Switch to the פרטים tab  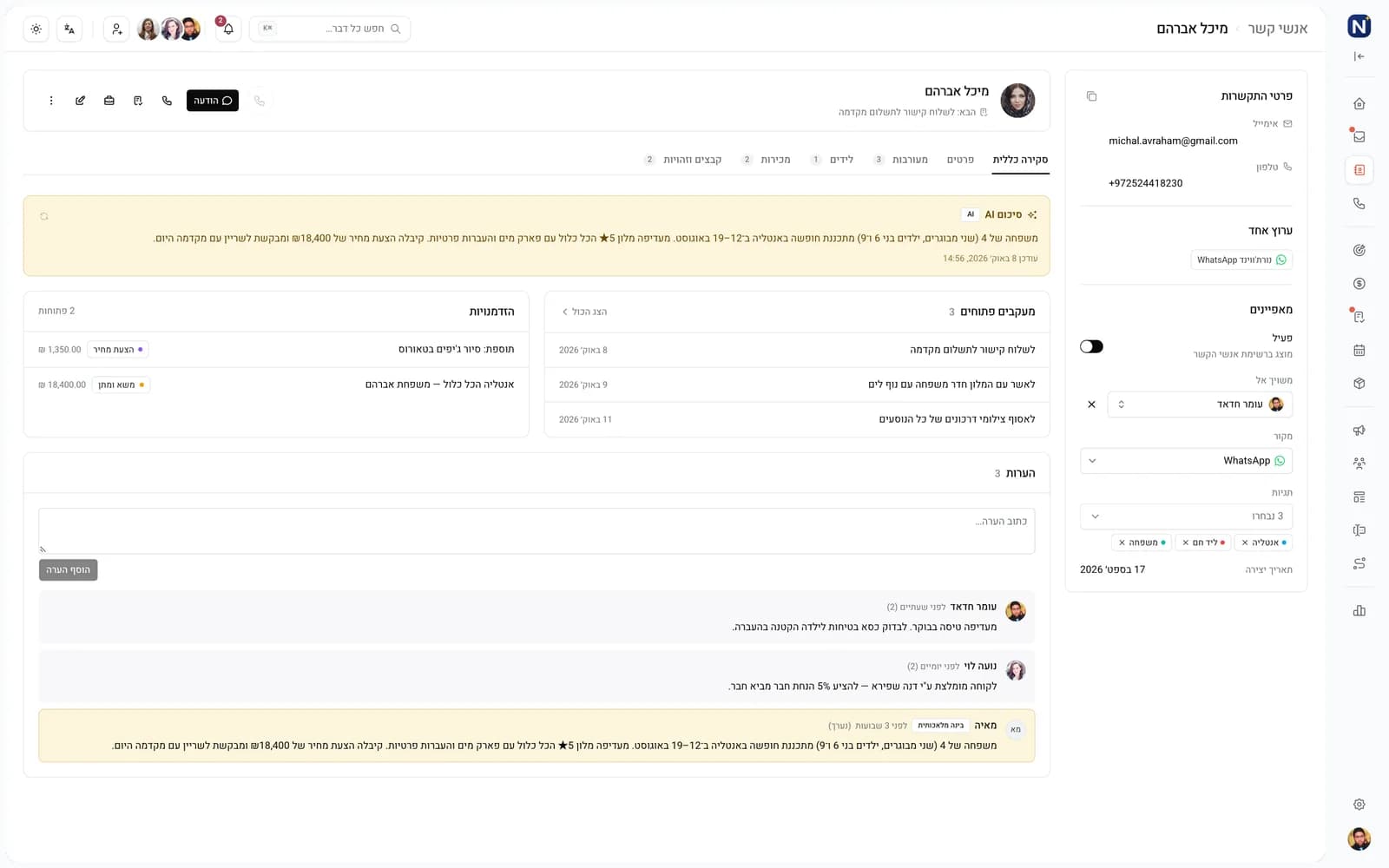pyautogui.click(x=960, y=160)
